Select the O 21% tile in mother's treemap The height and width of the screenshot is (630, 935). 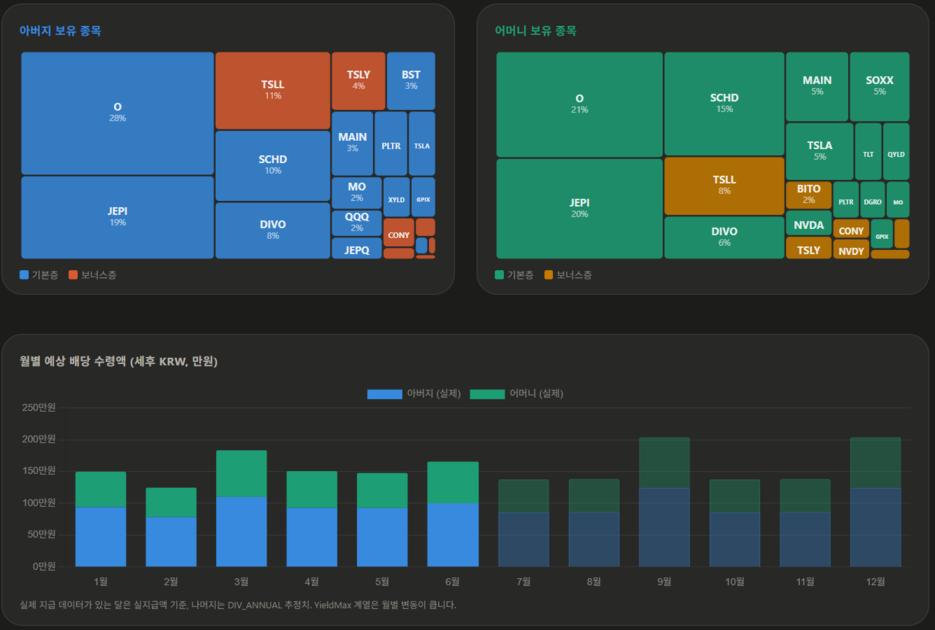580,104
